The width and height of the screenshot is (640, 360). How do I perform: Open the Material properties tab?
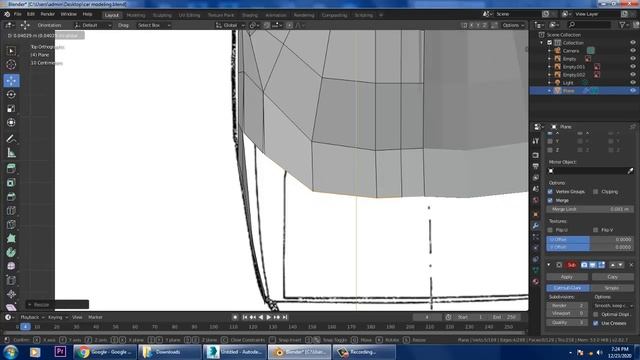[536, 282]
